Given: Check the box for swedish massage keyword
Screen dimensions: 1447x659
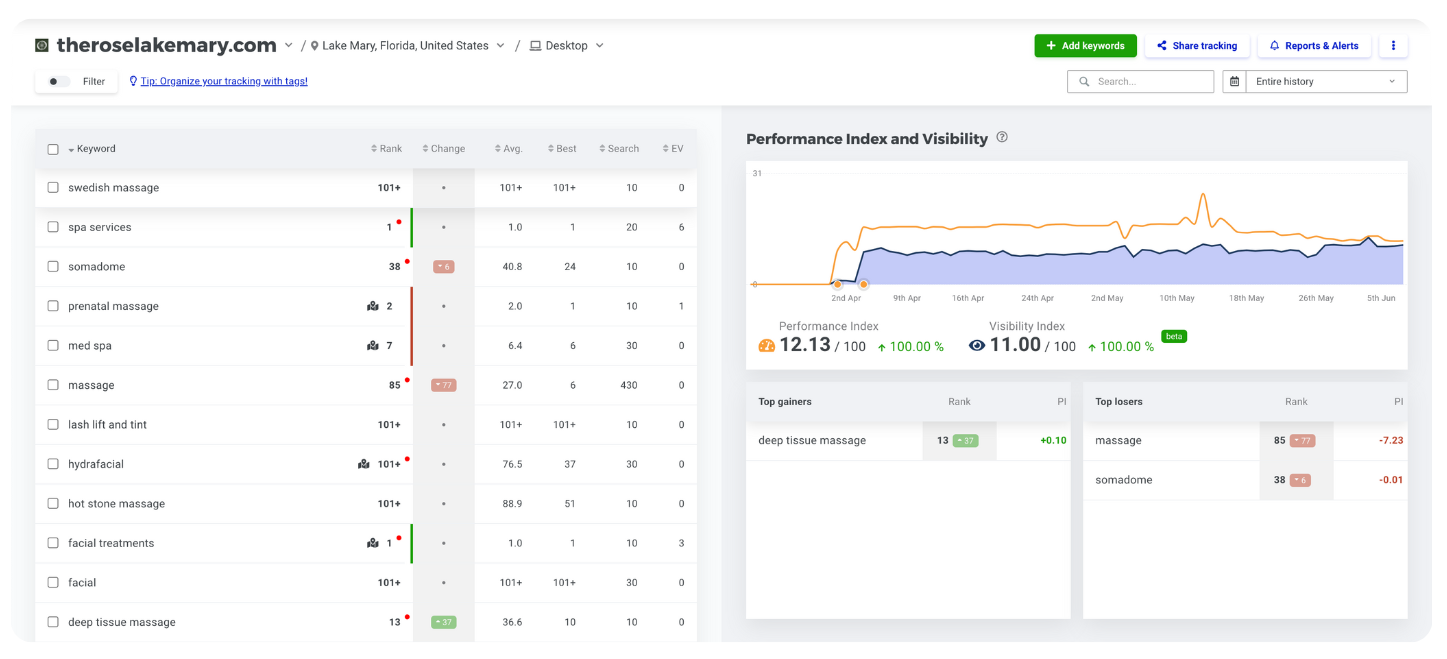Looking at the screenshot, I should [53, 188].
